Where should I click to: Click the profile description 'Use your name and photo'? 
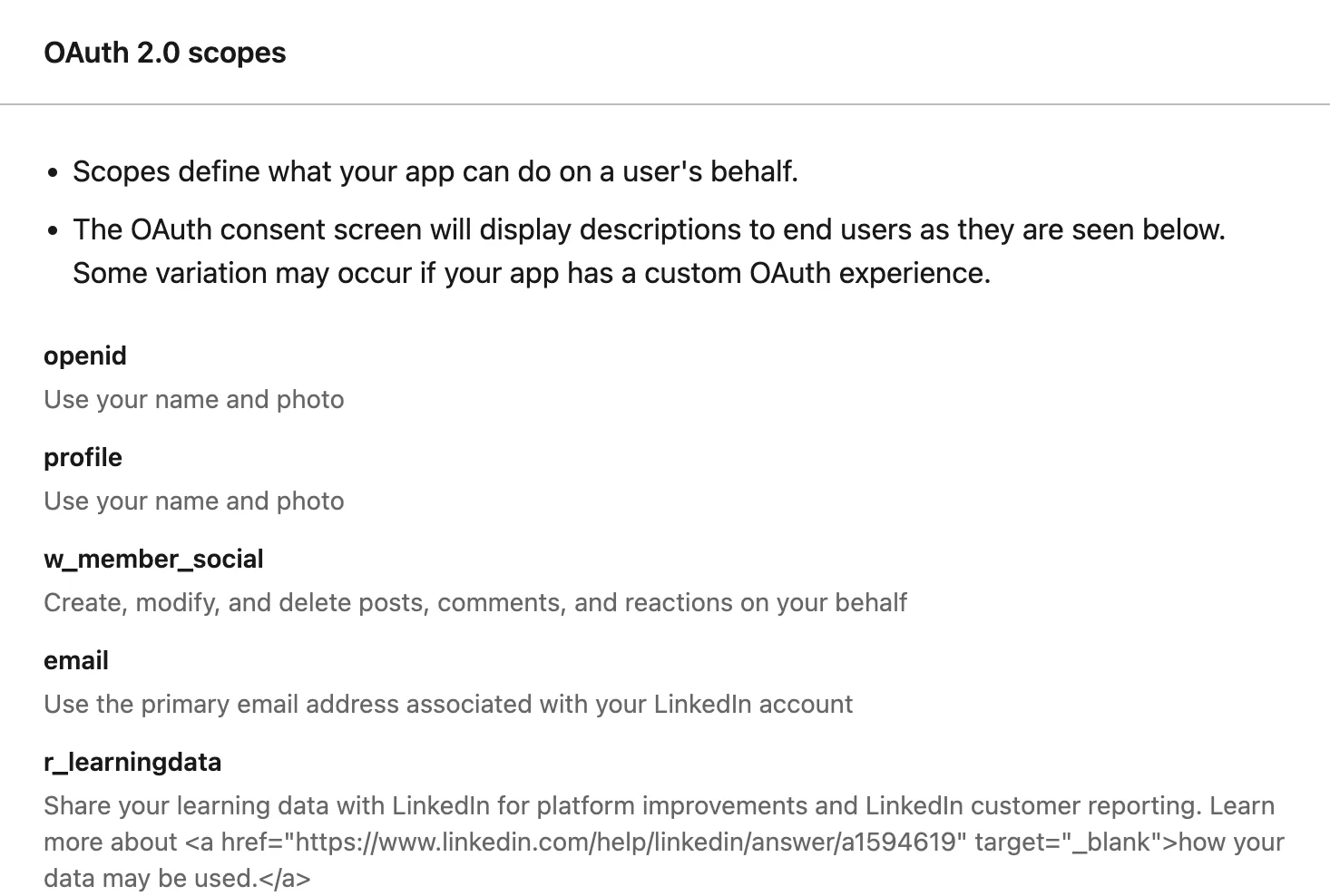(194, 501)
